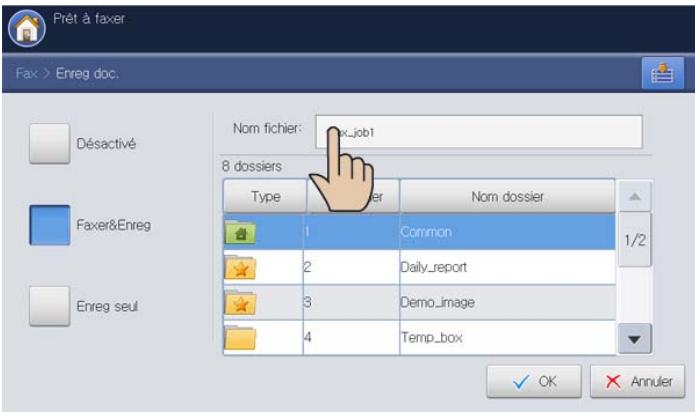The height and width of the screenshot is (412, 695).
Task: Click the Nom fichier text field
Action: (478, 131)
